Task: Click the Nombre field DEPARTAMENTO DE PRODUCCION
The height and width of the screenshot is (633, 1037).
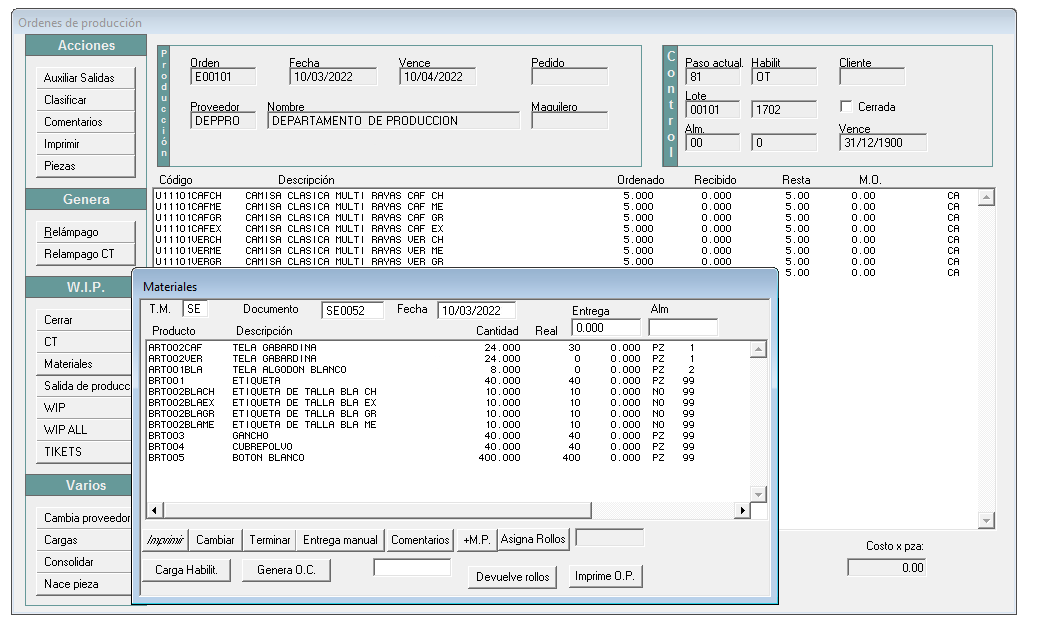Action: point(394,121)
